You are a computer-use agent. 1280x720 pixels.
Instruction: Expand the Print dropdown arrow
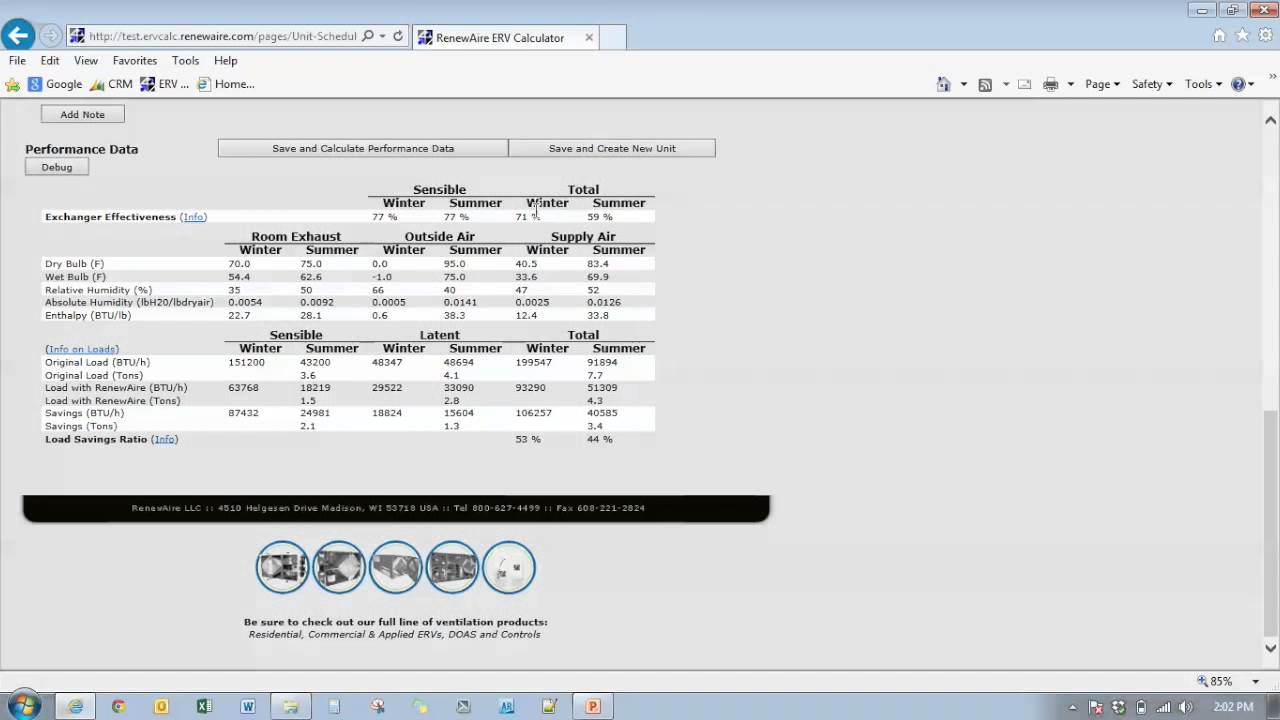tap(1070, 84)
